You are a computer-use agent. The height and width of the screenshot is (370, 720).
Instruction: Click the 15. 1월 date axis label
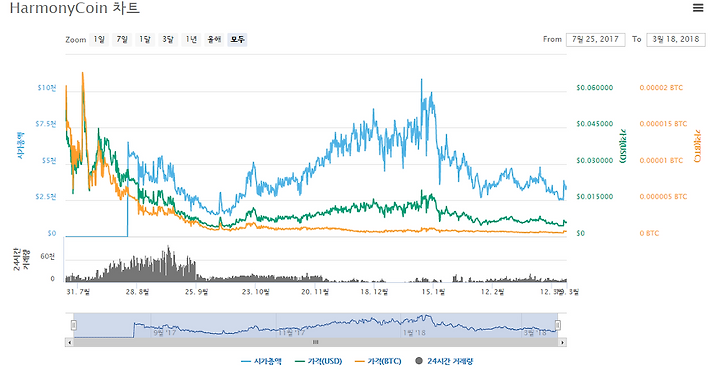pyautogui.click(x=433, y=292)
